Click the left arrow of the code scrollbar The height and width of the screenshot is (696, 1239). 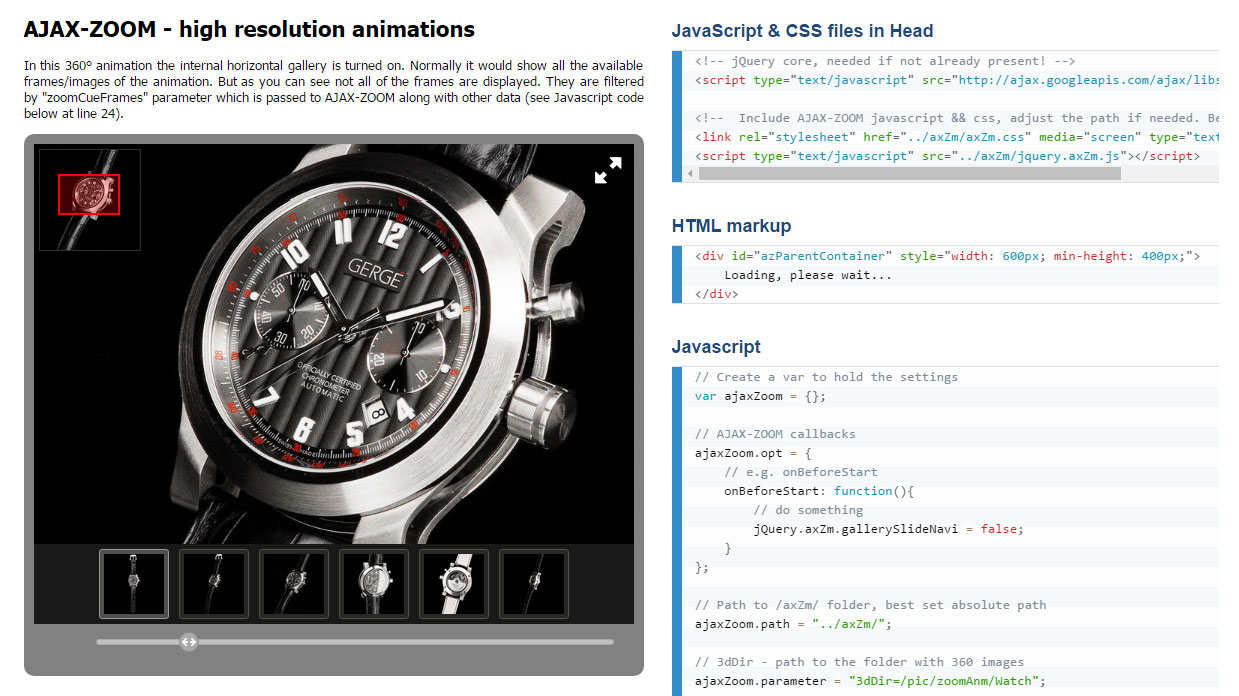pos(690,174)
